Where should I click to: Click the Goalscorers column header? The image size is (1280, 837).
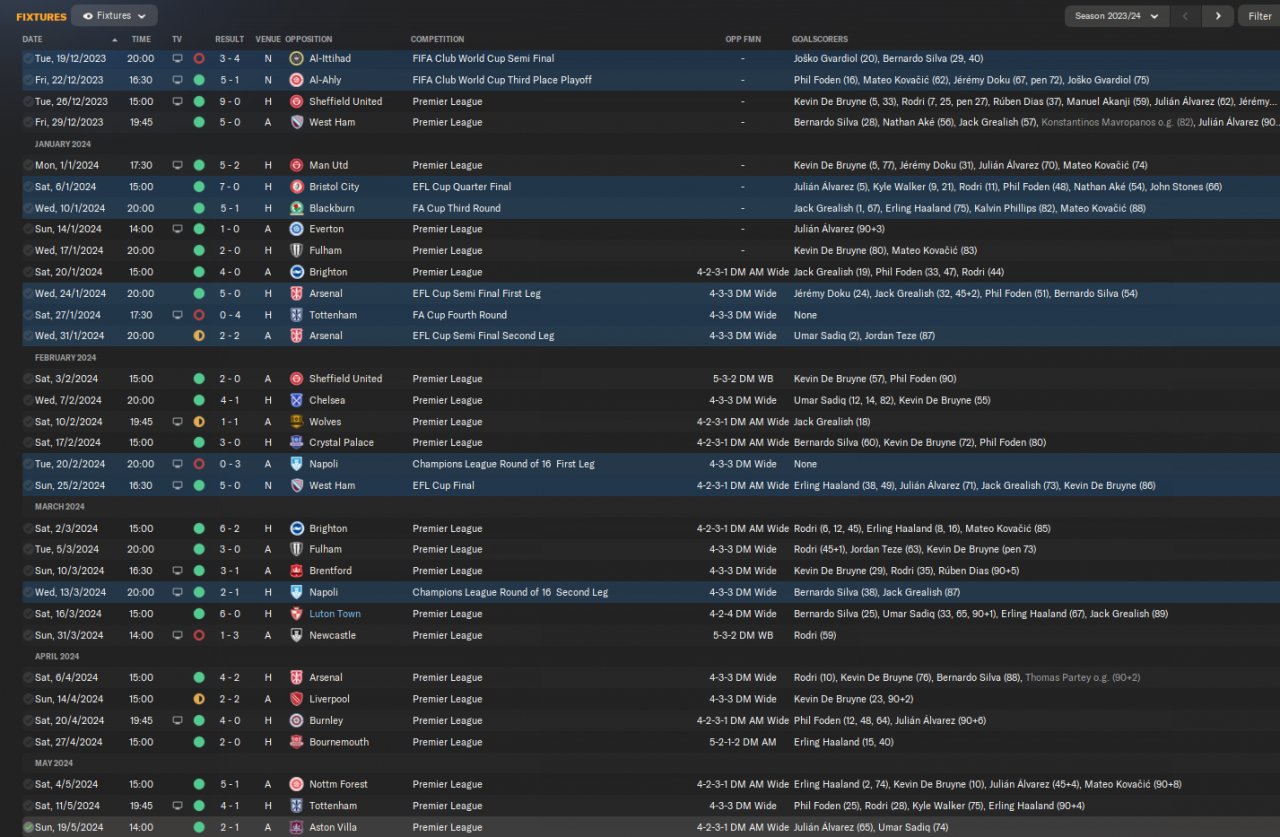tap(819, 39)
